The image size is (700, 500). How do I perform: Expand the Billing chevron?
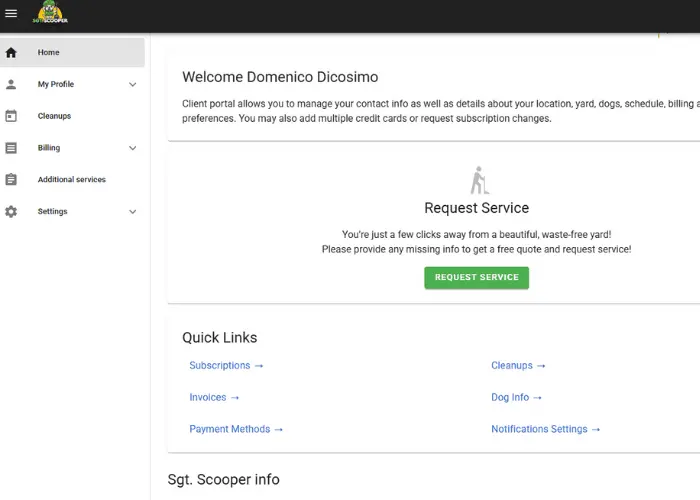click(x=133, y=148)
